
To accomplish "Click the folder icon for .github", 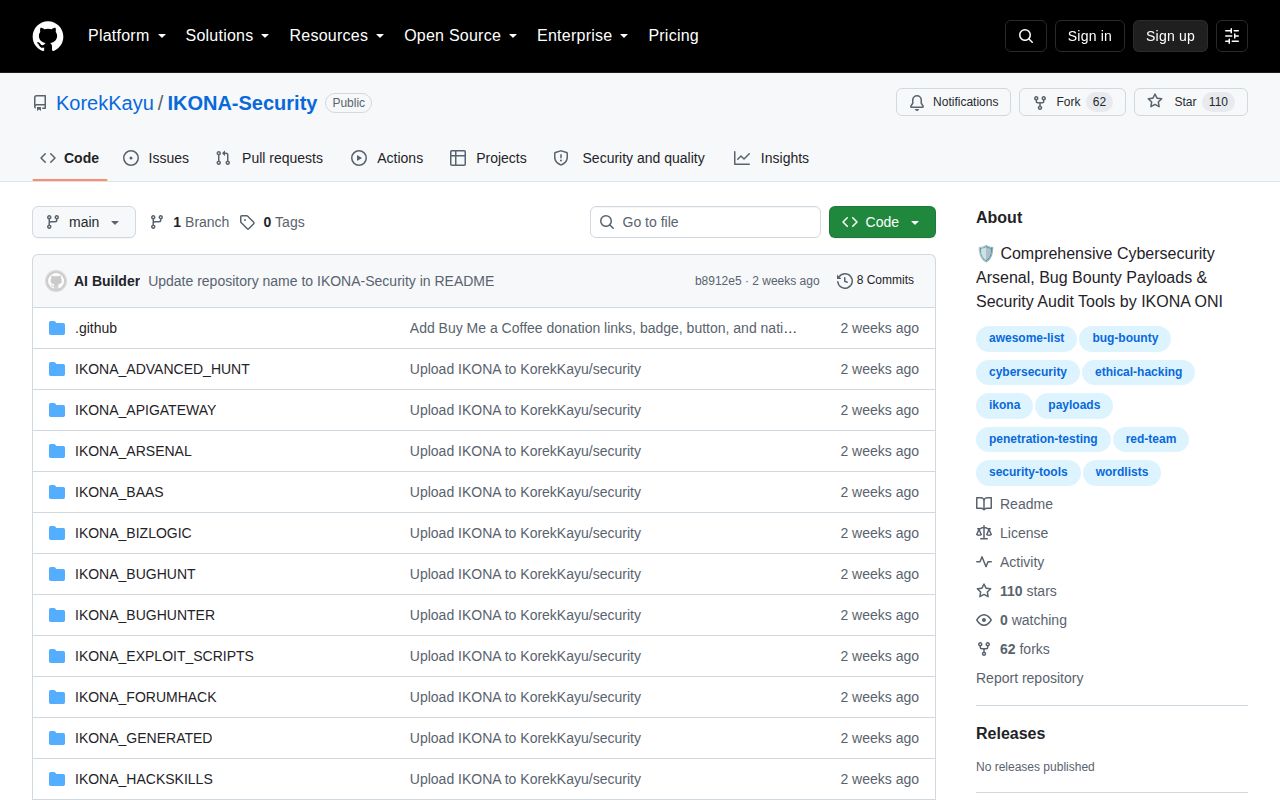I will 57,328.
